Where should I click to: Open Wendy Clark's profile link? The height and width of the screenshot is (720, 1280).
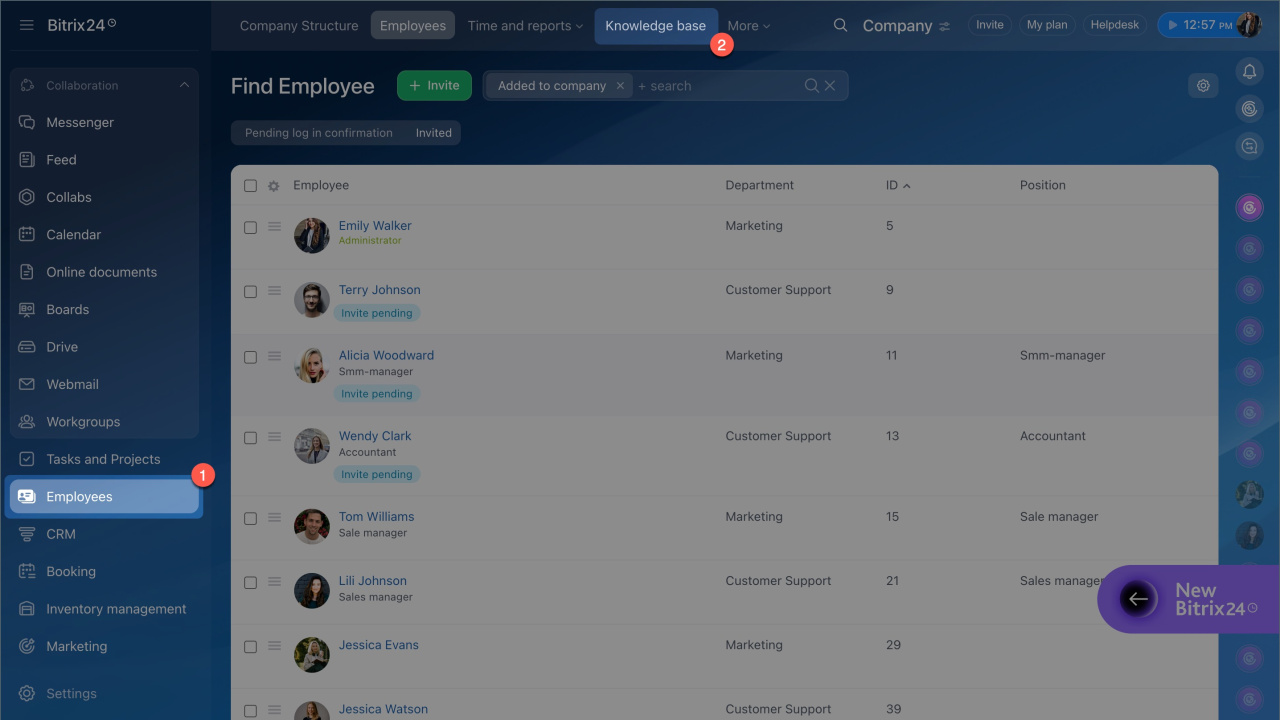pos(375,436)
